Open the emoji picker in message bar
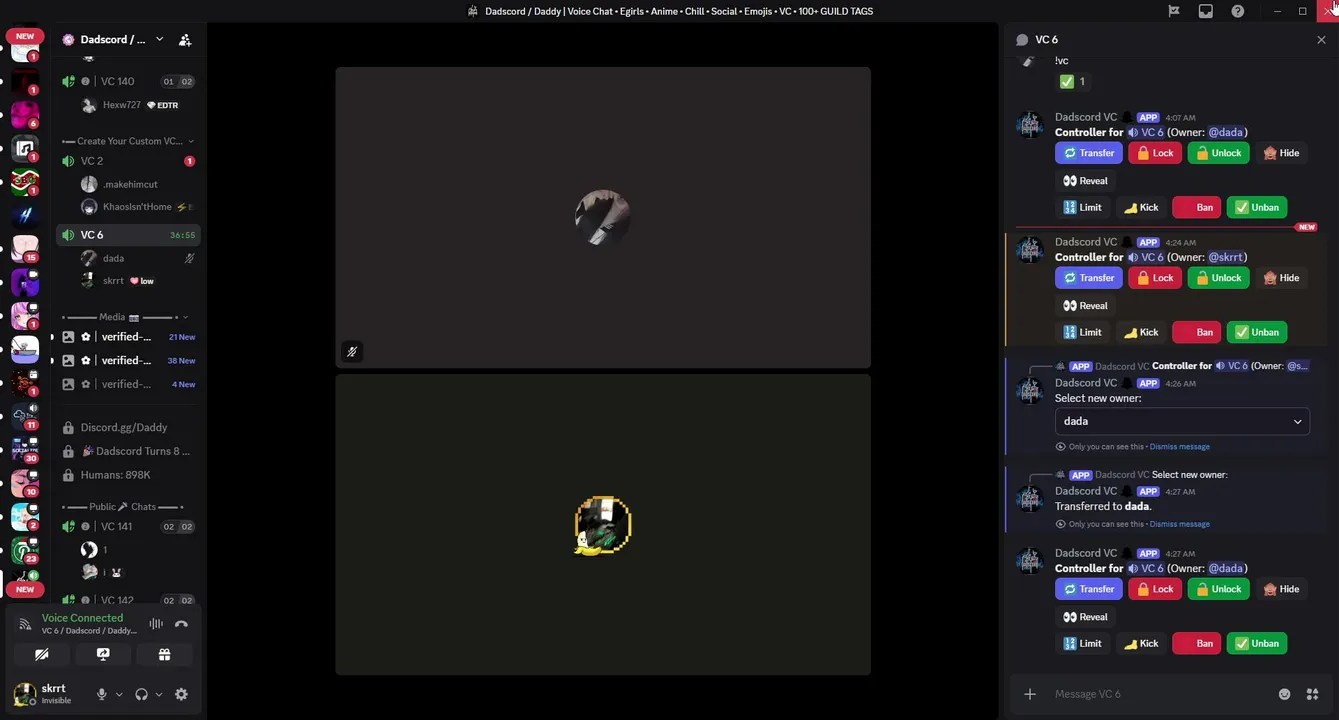The width and height of the screenshot is (1339, 720). tap(1285, 694)
